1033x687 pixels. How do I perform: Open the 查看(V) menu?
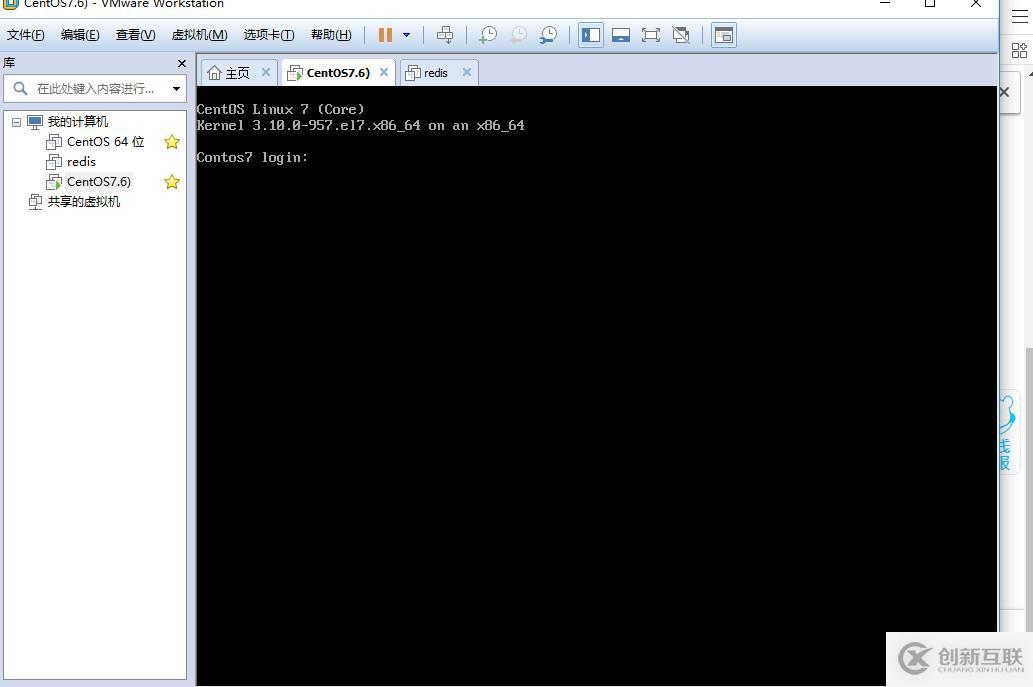coord(136,35)
